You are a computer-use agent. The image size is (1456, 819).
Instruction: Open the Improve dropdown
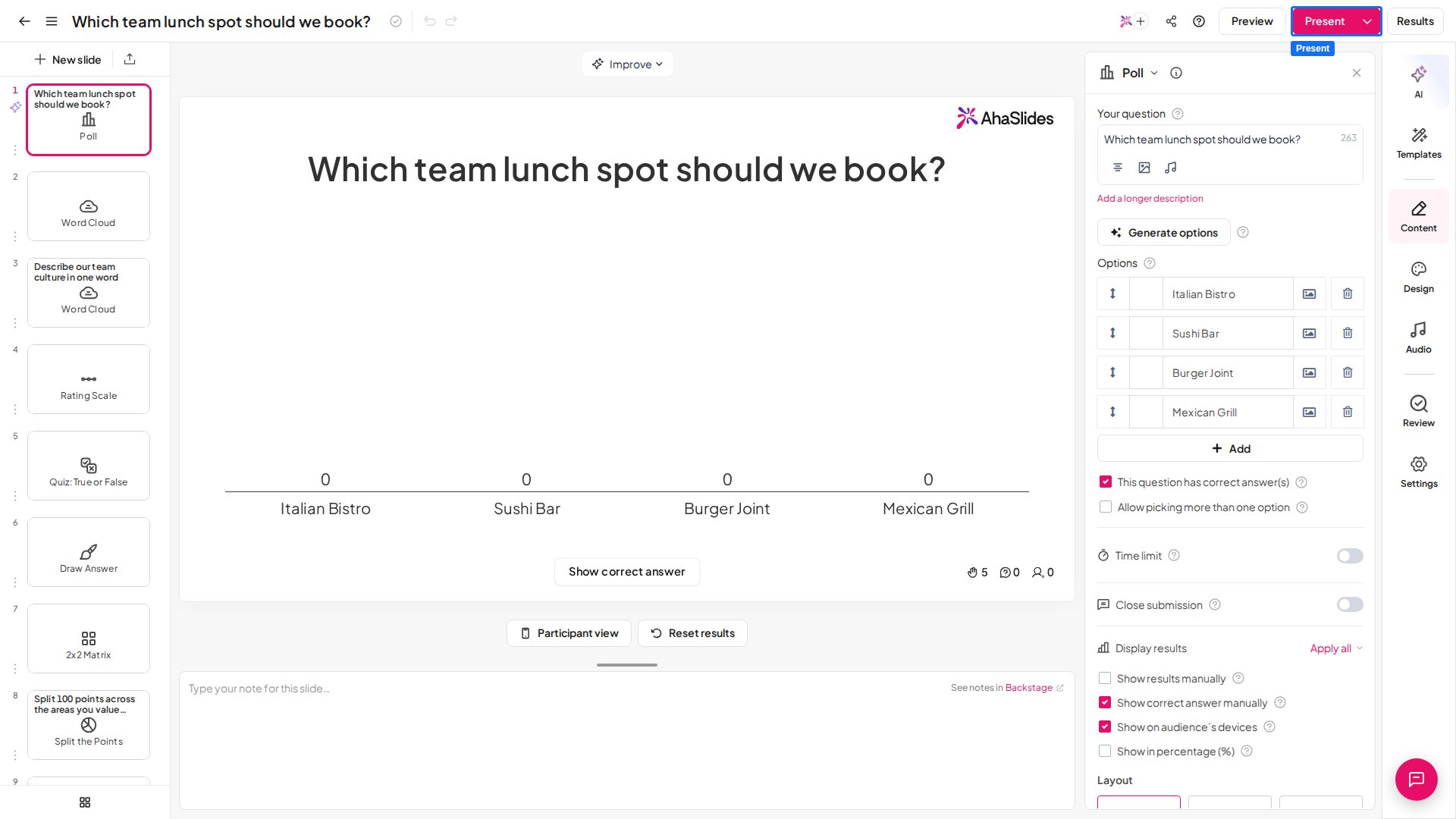pos(627,64)
